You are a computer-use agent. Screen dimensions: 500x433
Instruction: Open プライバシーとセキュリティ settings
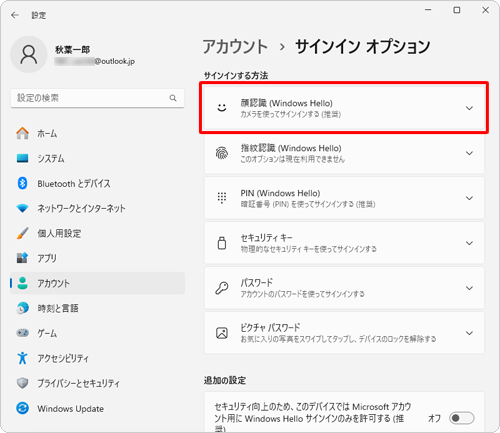97,383
